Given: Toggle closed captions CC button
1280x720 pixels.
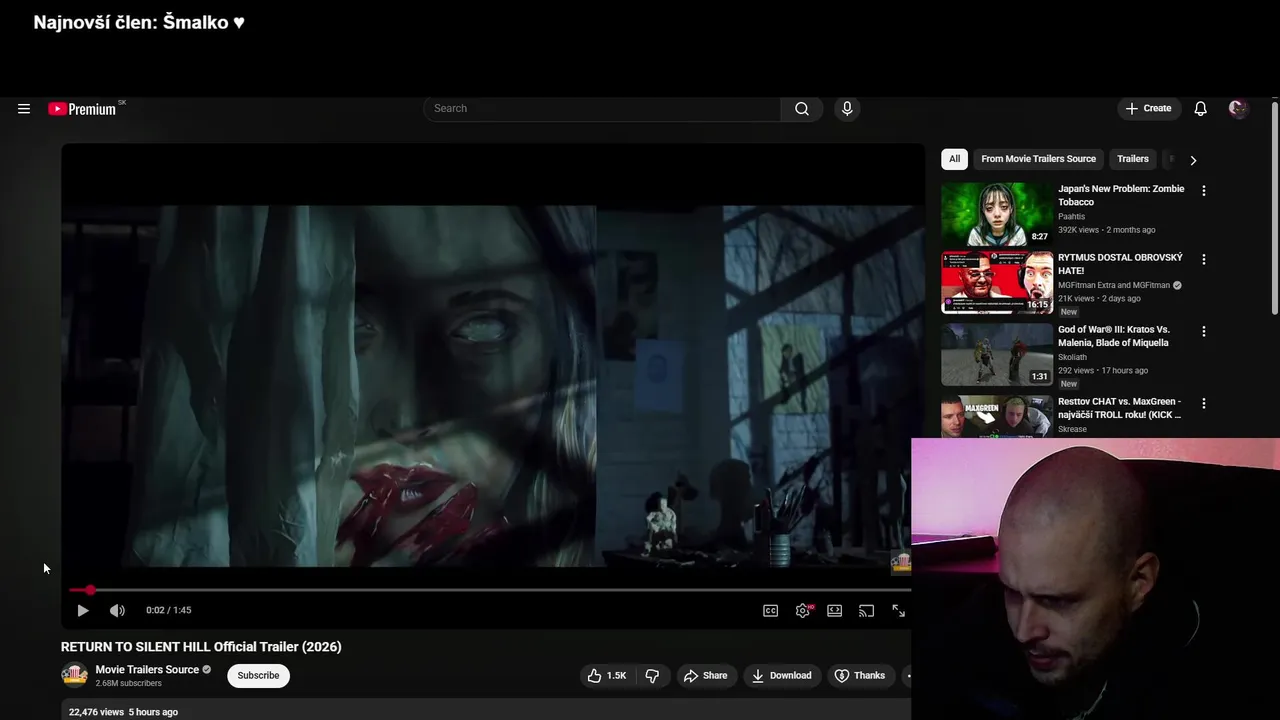Looking at the screenshot, I should click(x=770, y=611).
